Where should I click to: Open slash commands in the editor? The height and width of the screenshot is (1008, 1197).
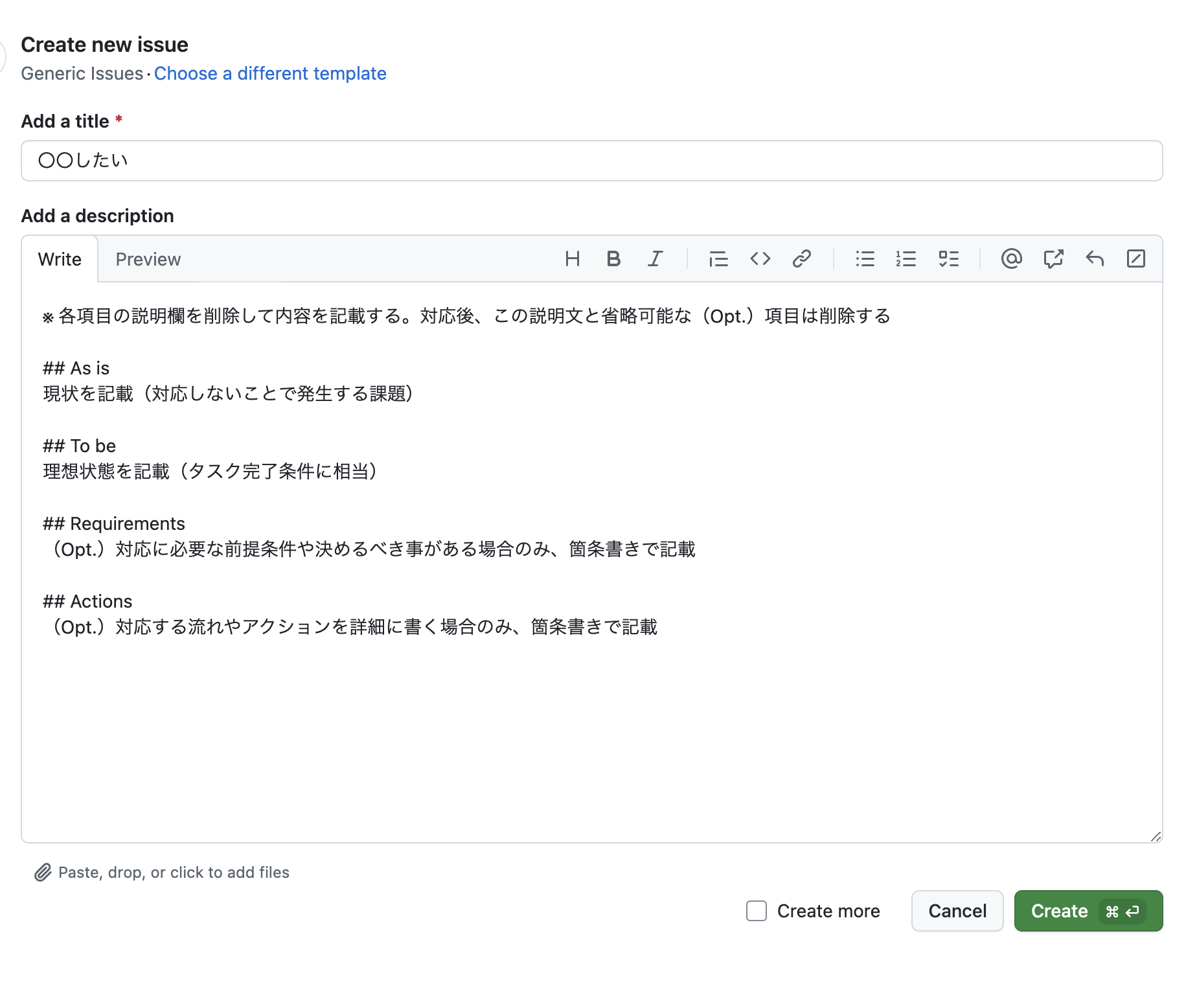[1136, 259]
